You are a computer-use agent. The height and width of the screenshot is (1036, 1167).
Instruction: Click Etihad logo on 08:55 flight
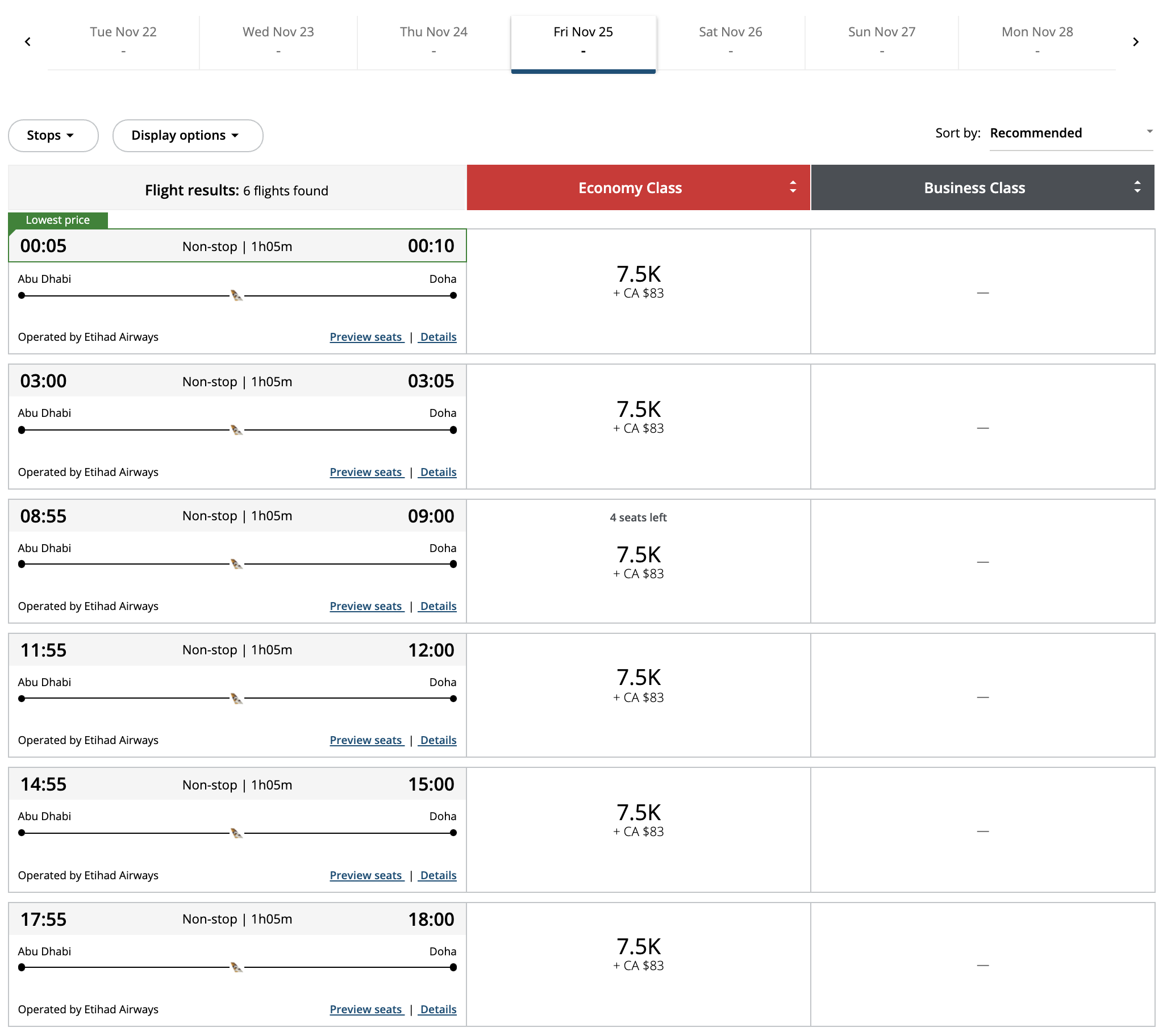pyautogui.click(x=236, y=564)
